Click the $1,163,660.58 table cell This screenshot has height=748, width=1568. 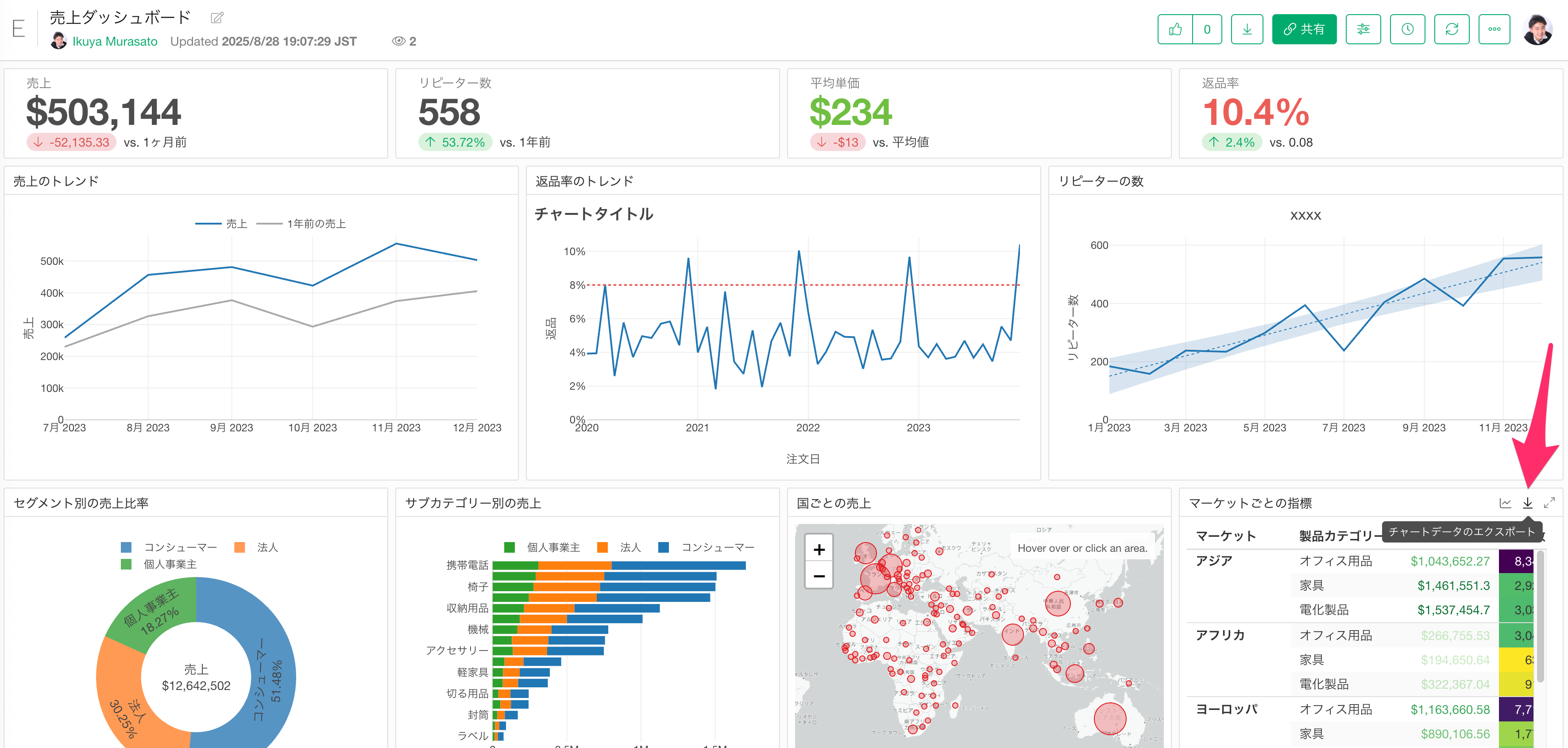pos(1450,709)
